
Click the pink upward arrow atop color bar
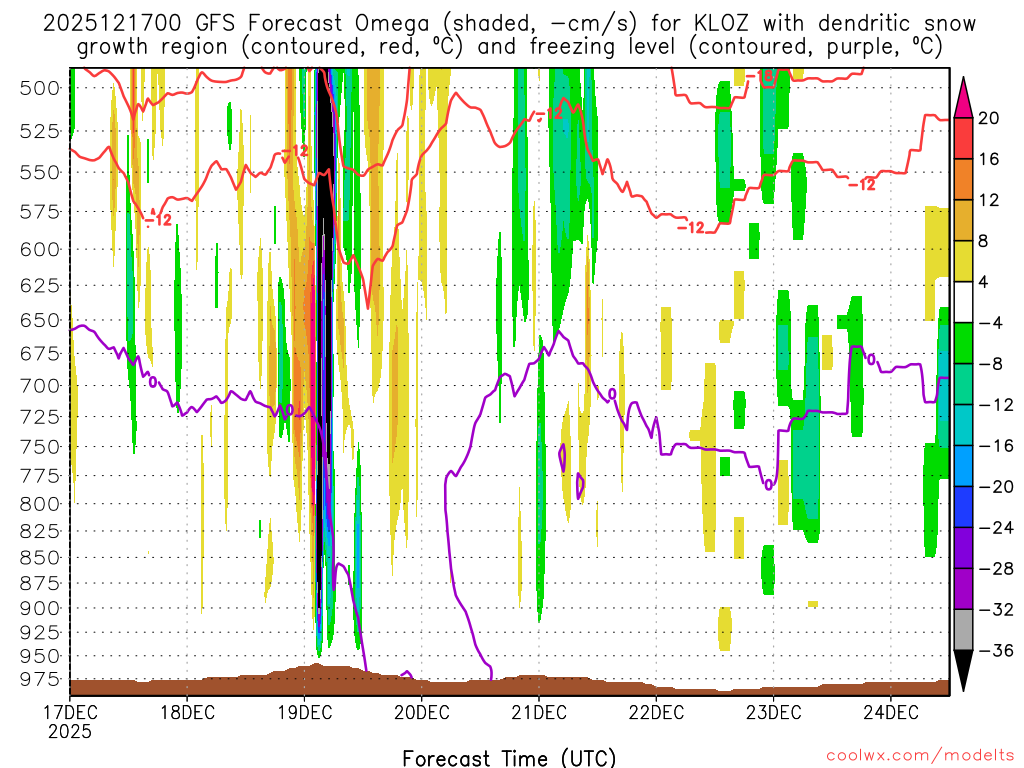pyautogui.click(x=963, y=98)
